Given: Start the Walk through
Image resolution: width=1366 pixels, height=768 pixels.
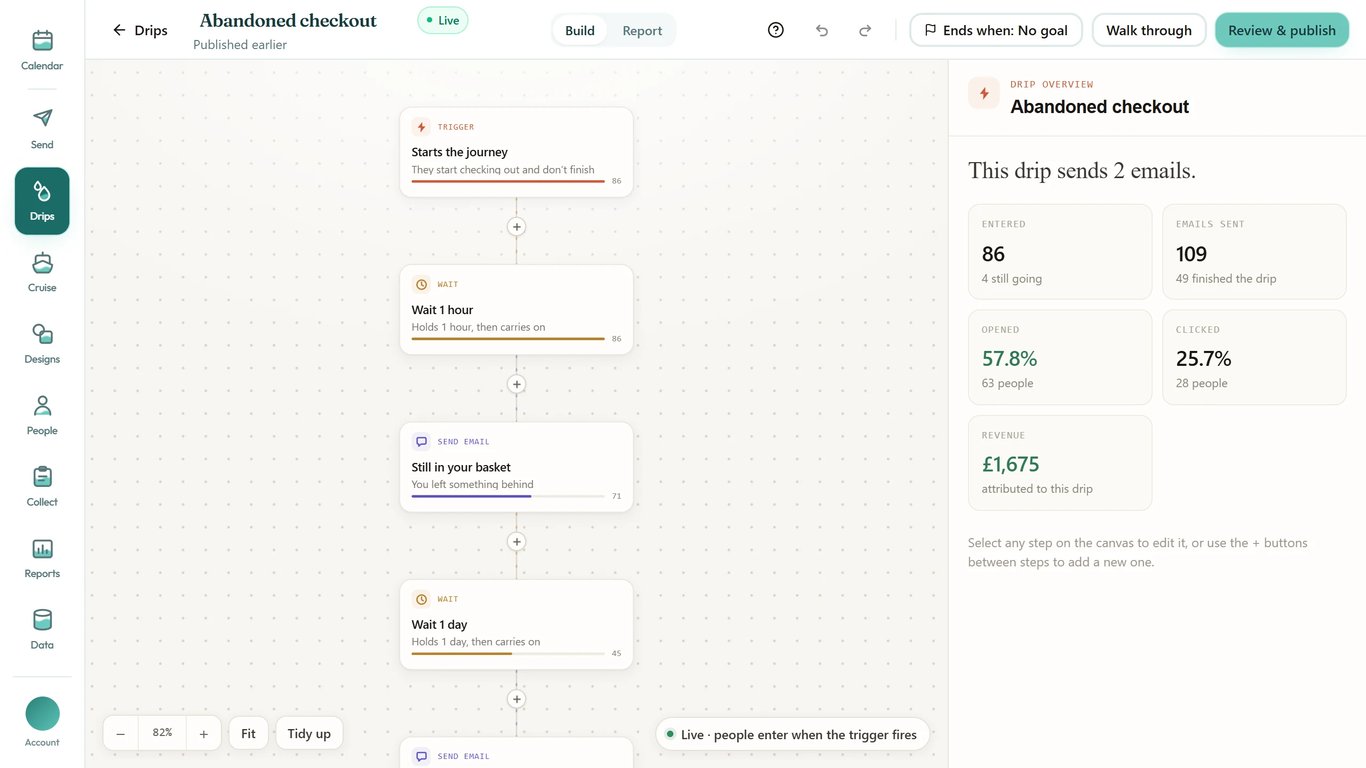Looking at the screenshot, I should coord(1149,30).
